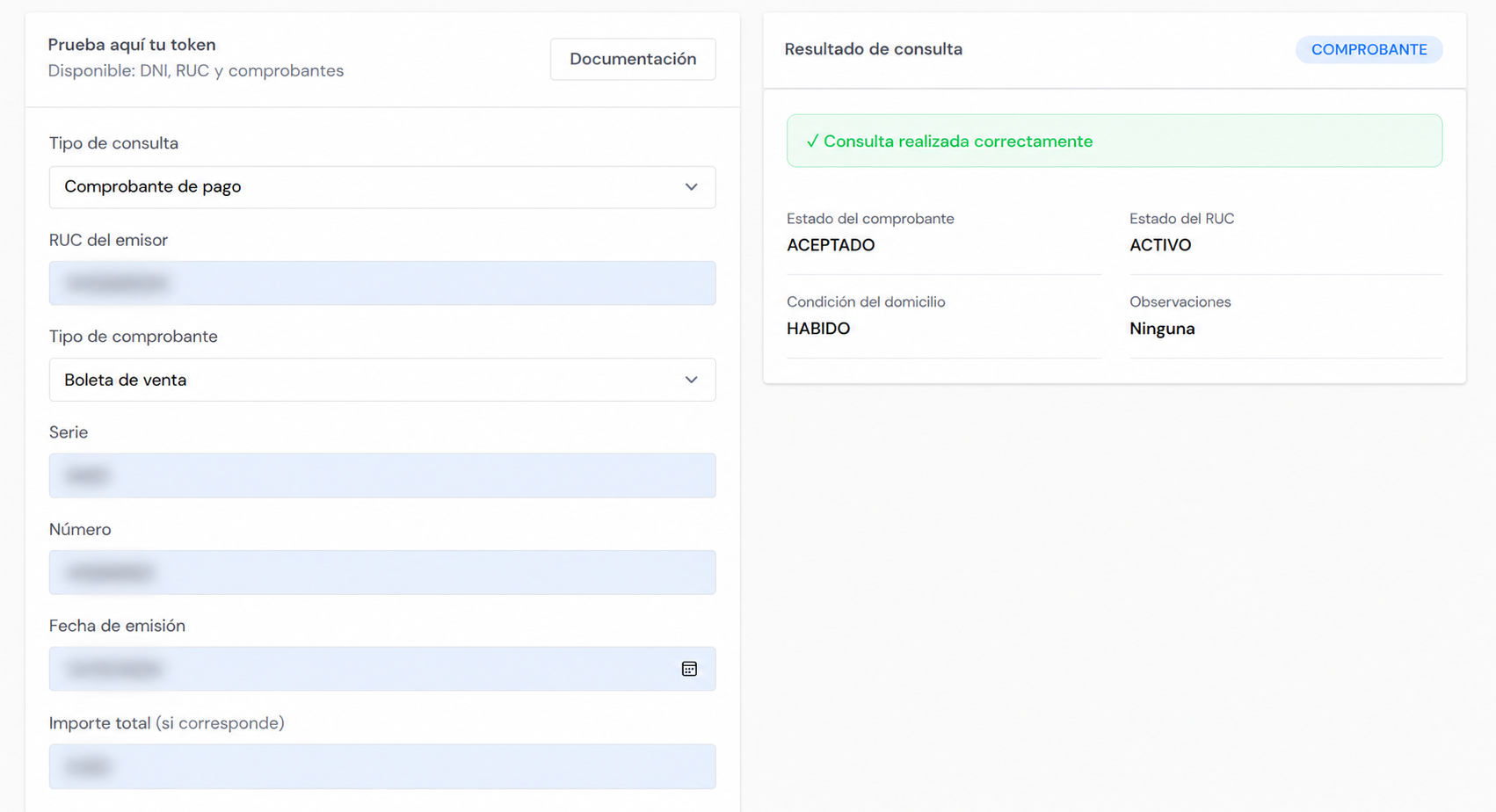
Task: Click the Estado del comprobante label
Action: tap(870, 219)
